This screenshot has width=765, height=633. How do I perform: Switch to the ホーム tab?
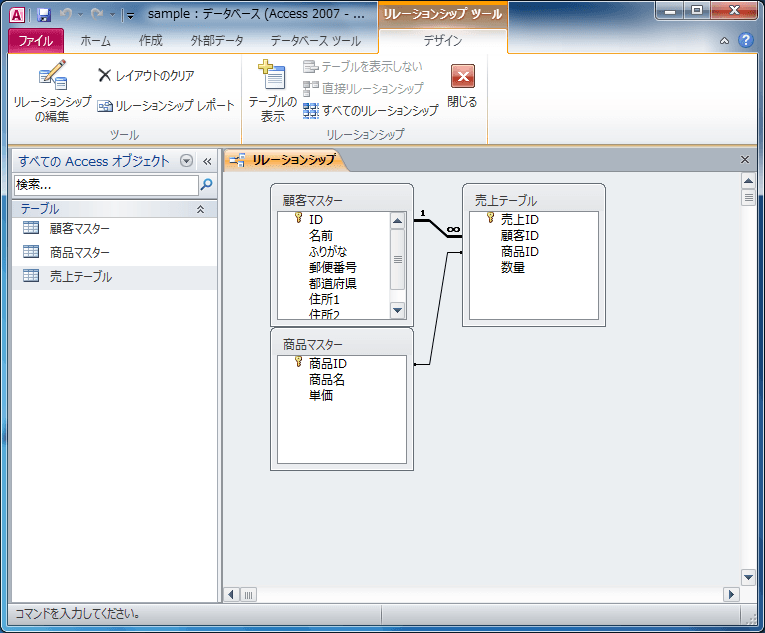click(x=95, y=41)
